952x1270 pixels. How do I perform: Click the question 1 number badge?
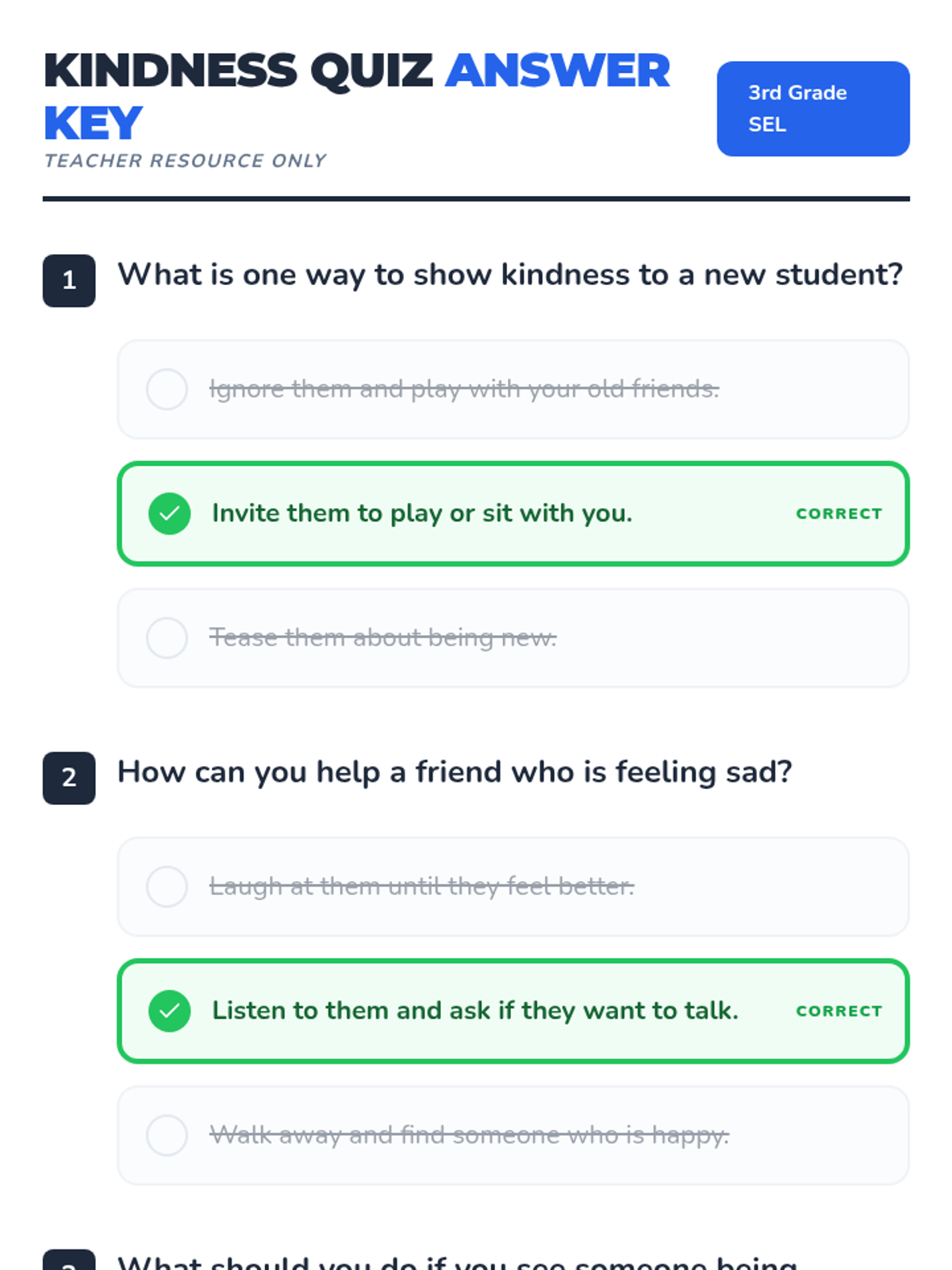tap(69, 280)
